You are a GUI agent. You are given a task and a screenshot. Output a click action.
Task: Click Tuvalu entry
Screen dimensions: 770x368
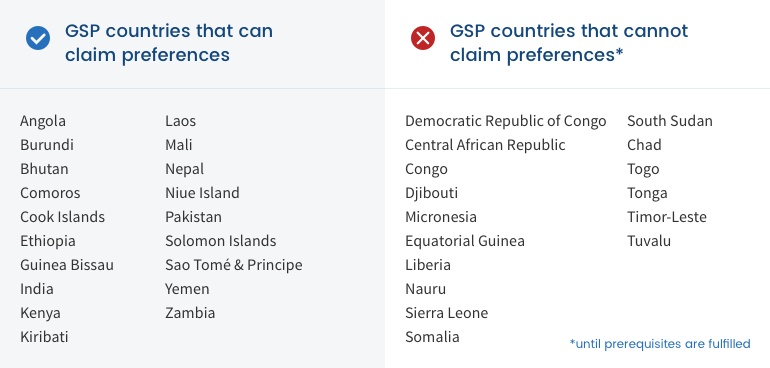coord(649,241)
